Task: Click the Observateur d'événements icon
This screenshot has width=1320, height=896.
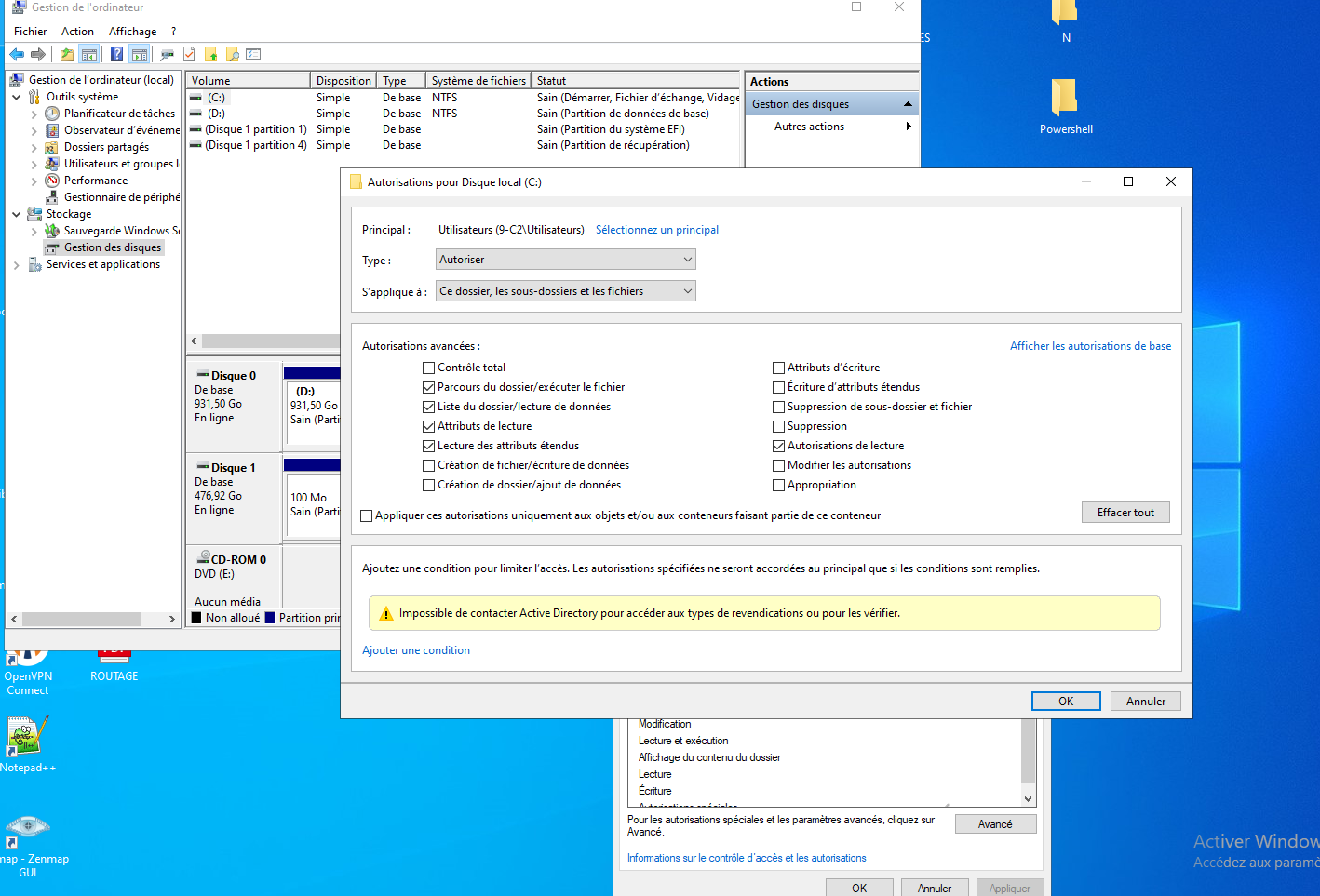Action: click(52, 130)
